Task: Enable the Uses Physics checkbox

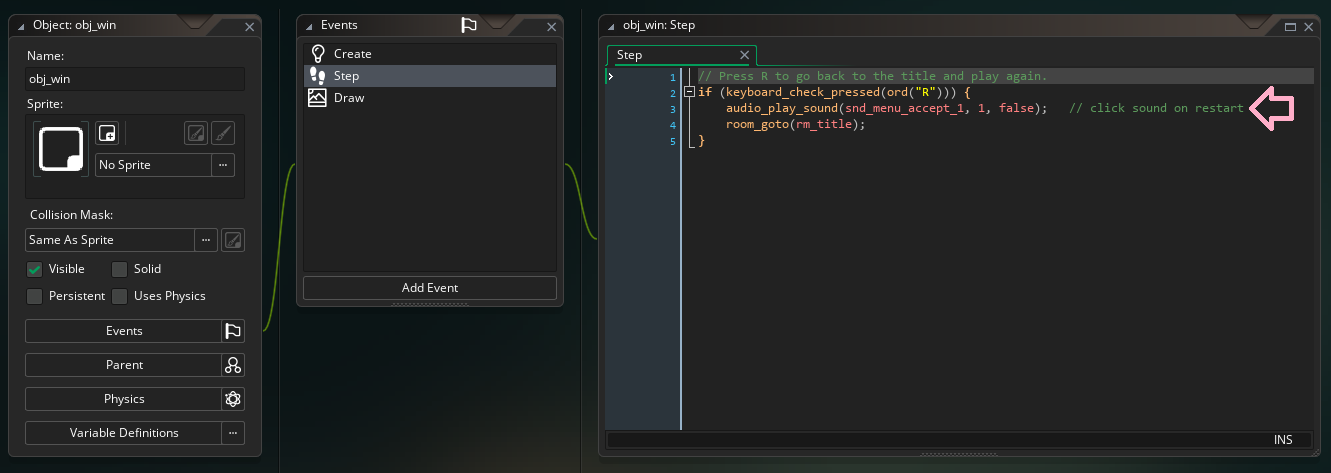Action: click(119, 296)
